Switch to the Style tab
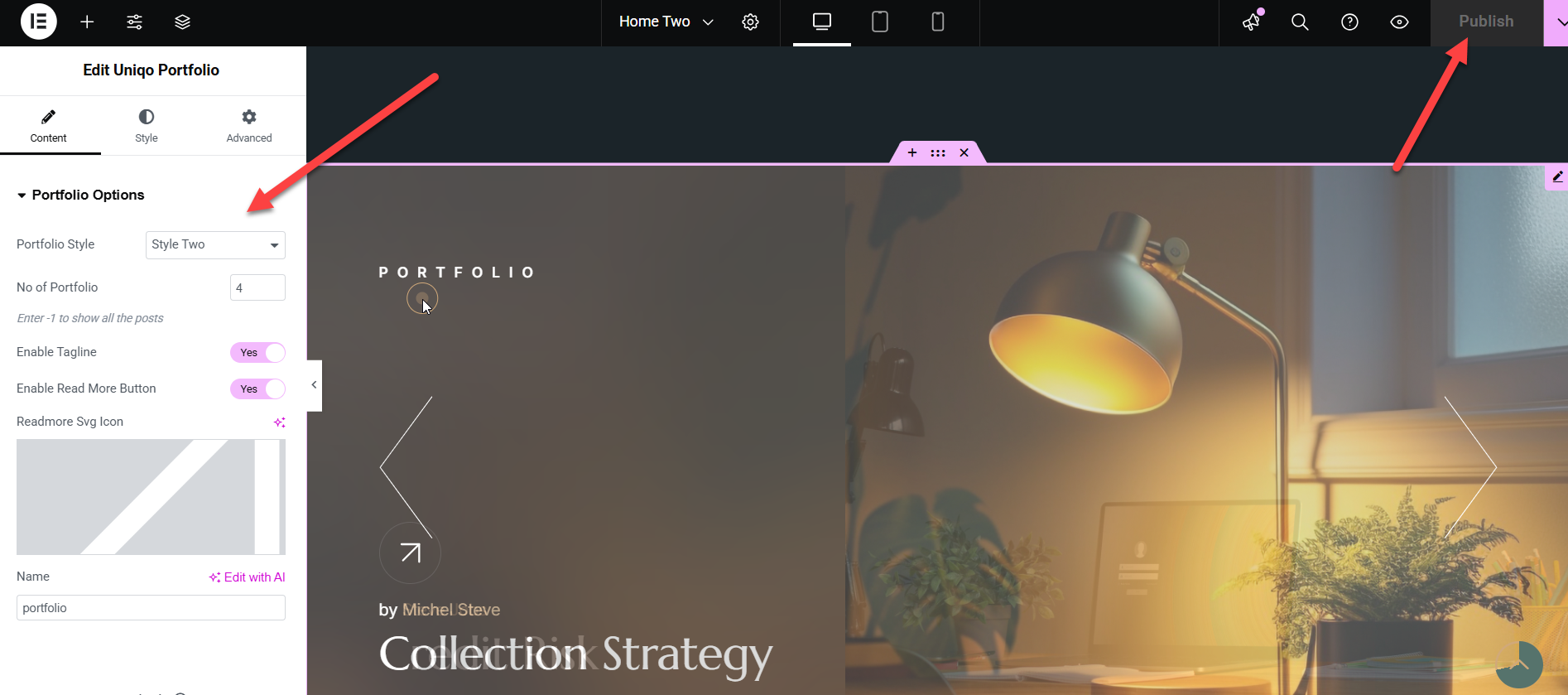1568x695 pixels. pyautogui.click(x=147, y=126)
